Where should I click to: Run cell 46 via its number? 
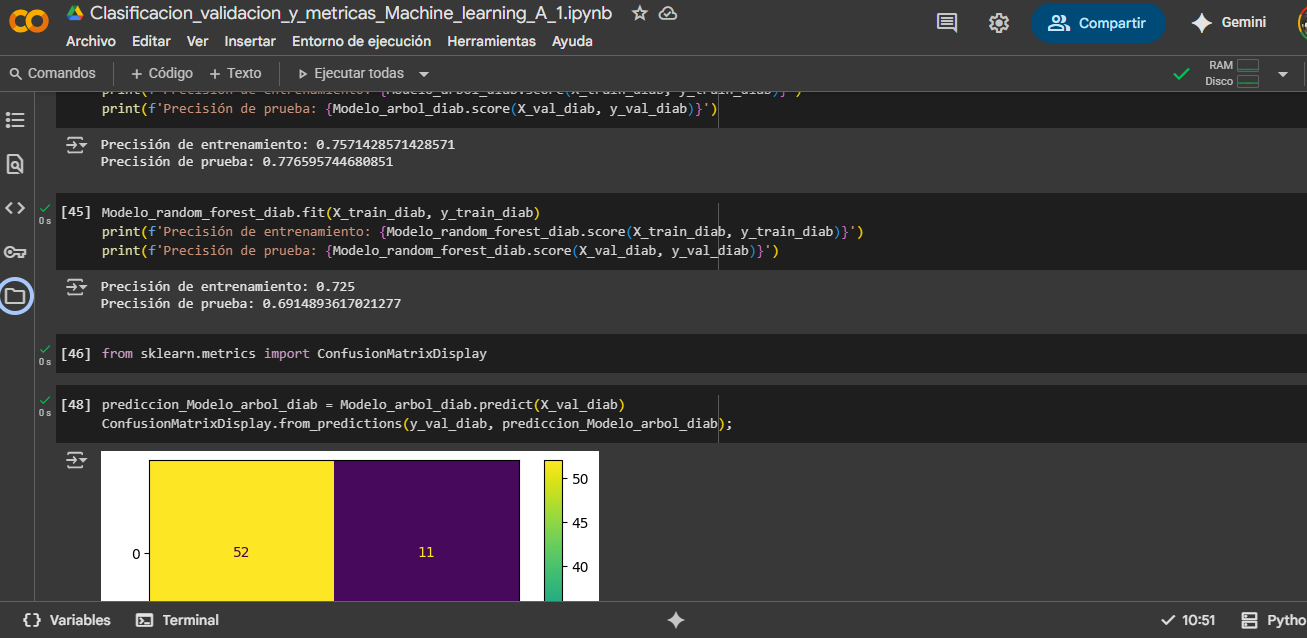pos(76,354)
